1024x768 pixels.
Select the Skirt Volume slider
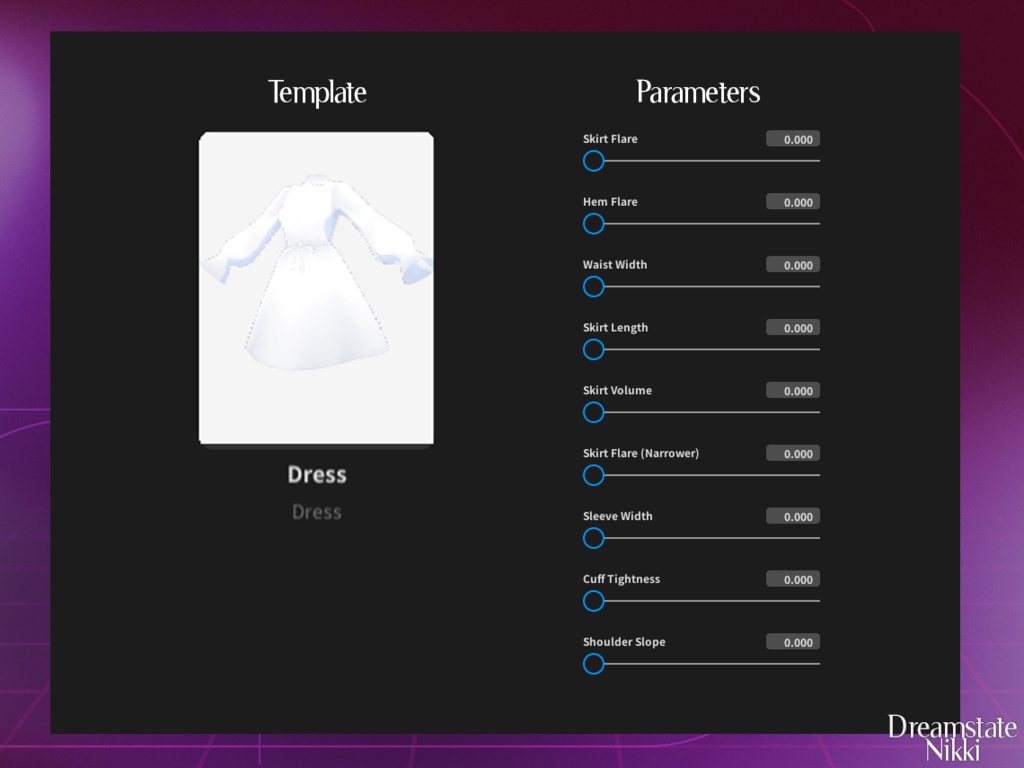pyautogui.click(x=593, y=412)
